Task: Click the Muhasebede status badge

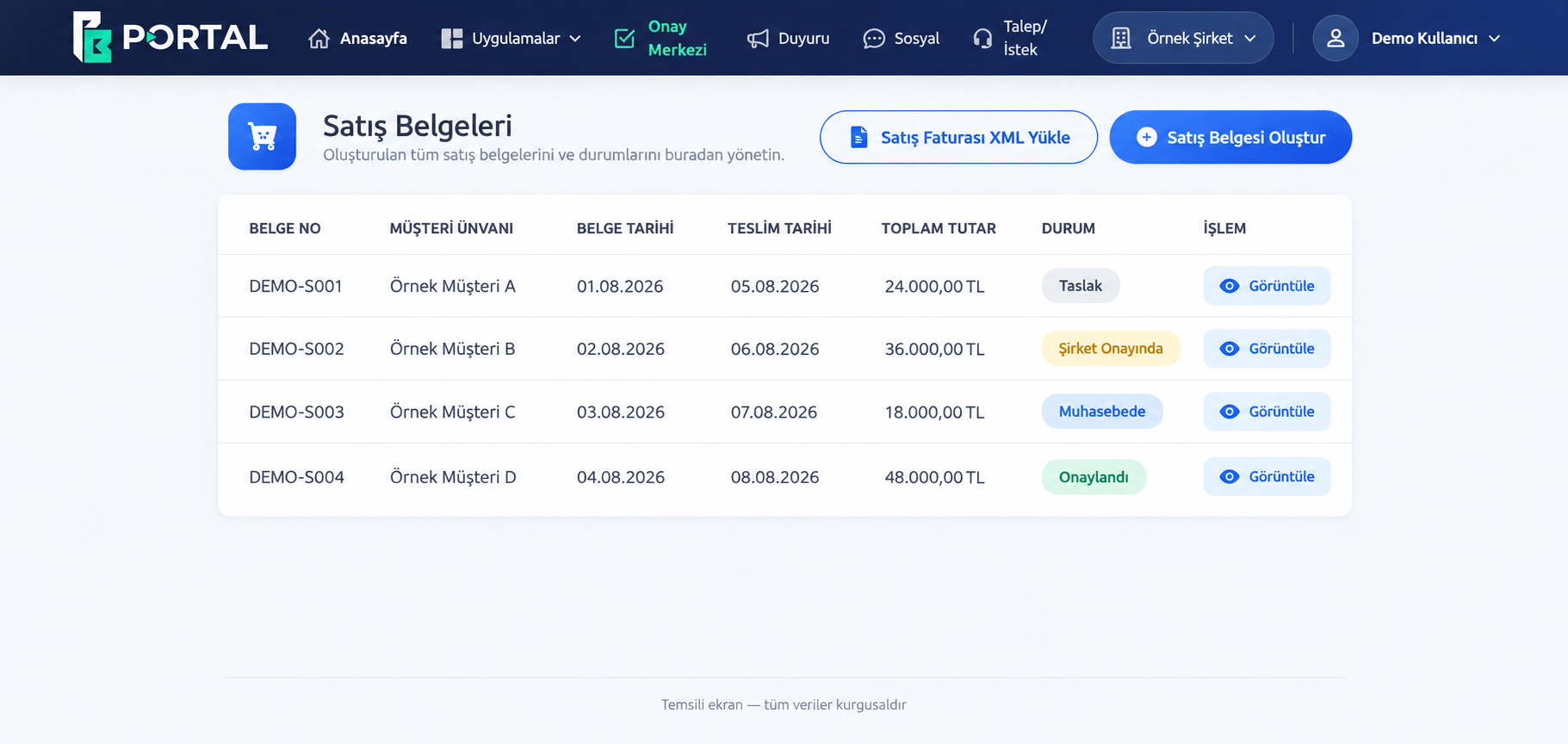Action: click(x=1102, y=412)
